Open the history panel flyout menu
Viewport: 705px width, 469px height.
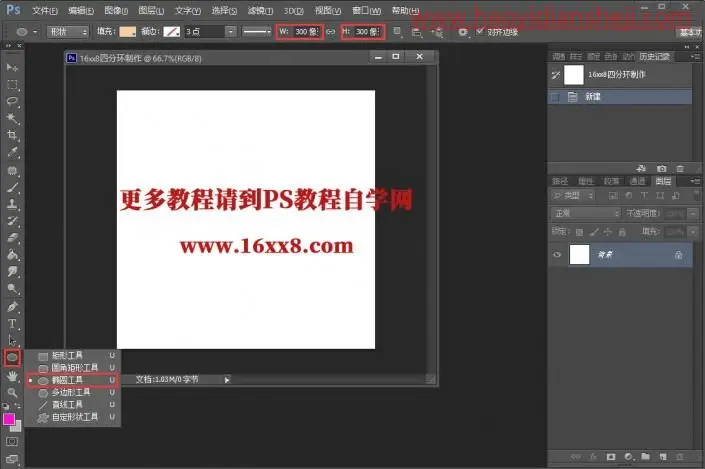pyautogui.click(x=695, y=56)
